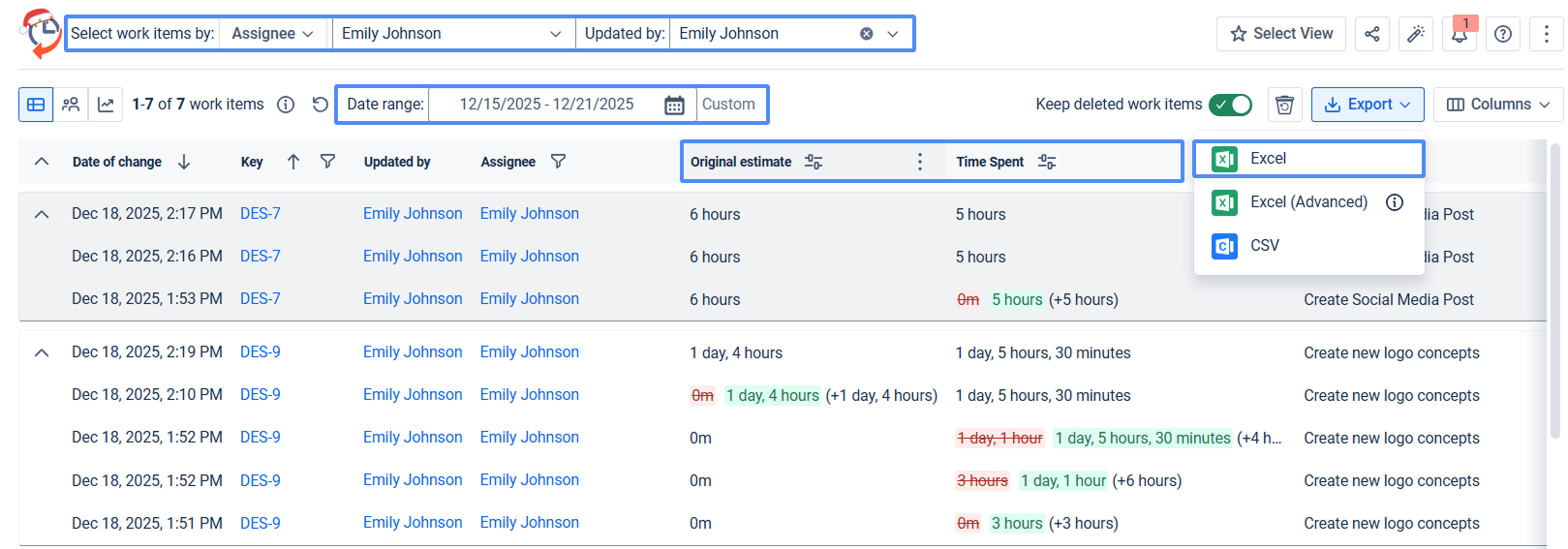
Task: Click the vertical scrollbar of the table
Action: [1555, 290]
